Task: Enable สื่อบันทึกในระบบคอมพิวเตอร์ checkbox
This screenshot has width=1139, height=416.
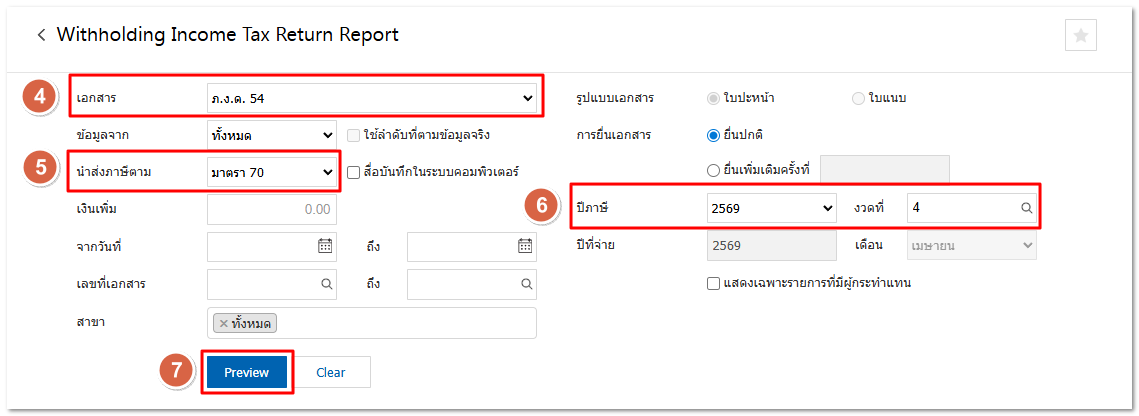Action: point(354,172)
